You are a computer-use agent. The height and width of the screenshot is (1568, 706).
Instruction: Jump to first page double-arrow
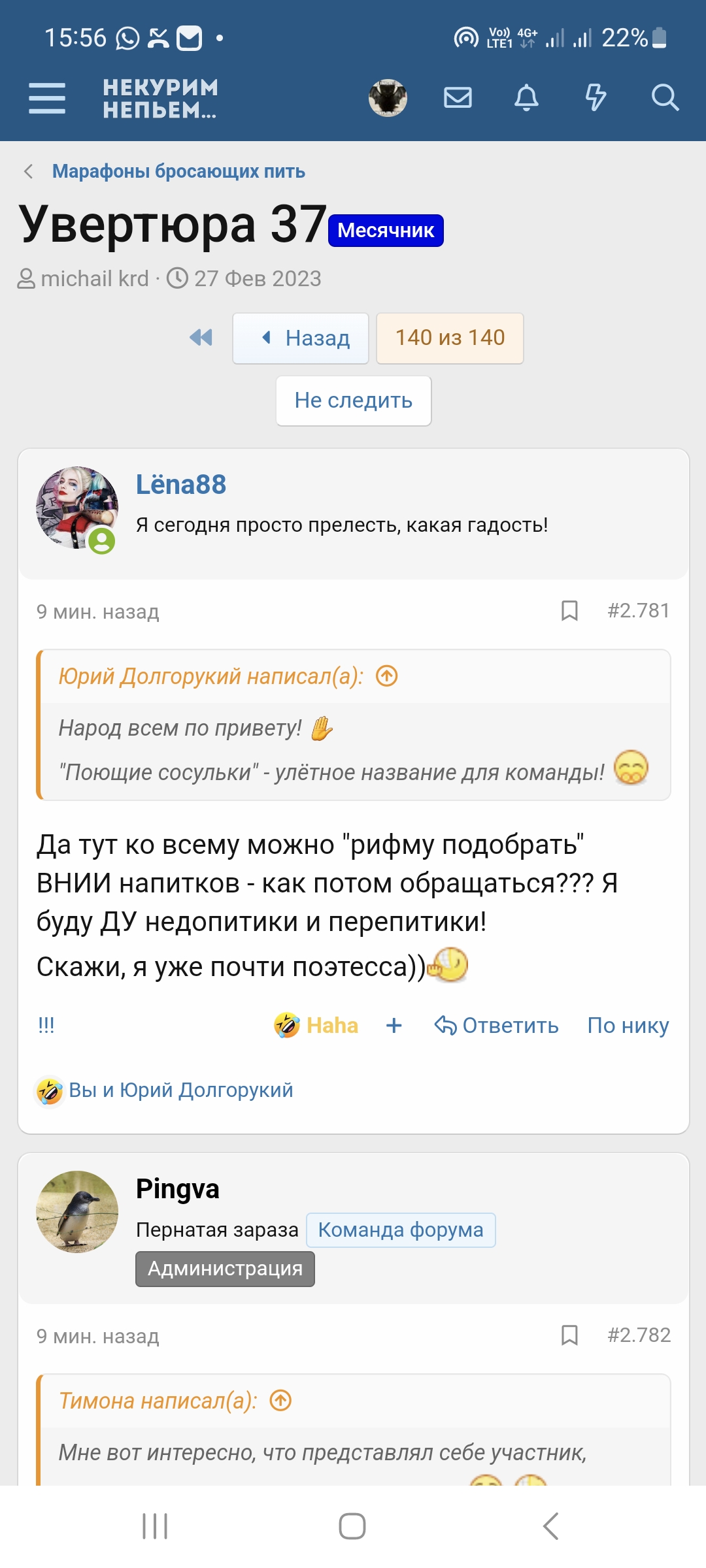(x=201, y=338)
